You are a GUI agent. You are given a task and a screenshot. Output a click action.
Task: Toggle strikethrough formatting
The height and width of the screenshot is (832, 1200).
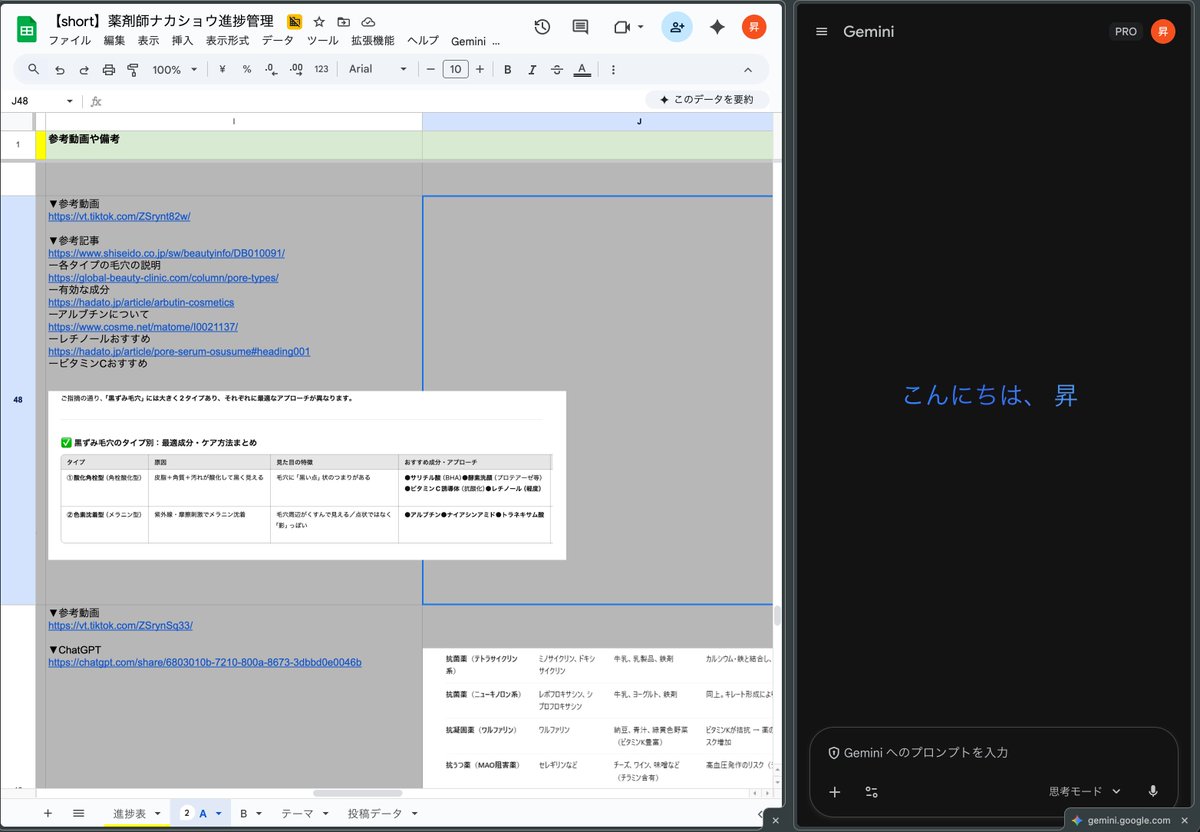[557, 69]
